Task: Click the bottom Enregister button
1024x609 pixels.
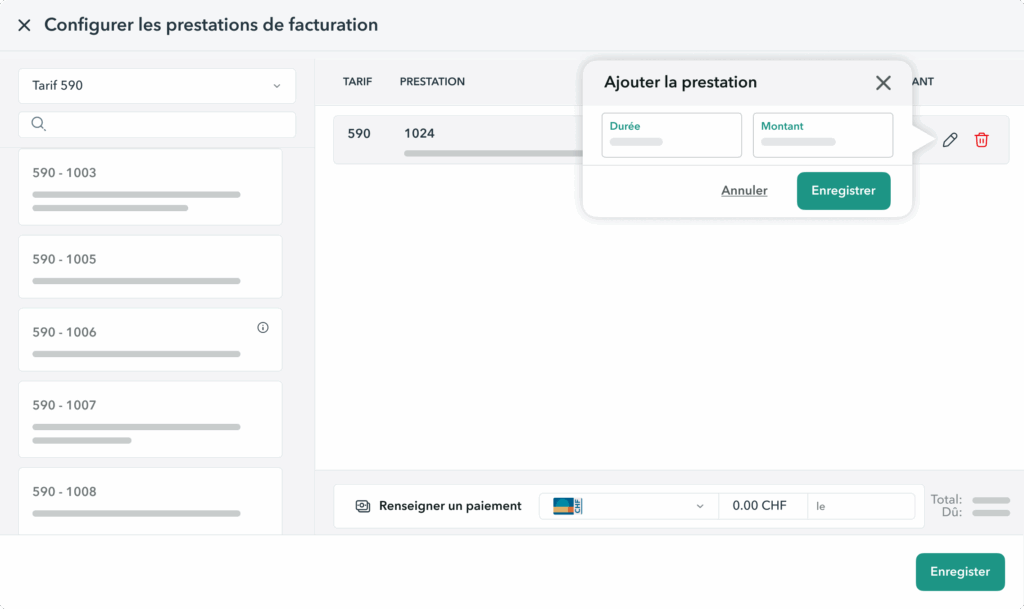Action: coord(960,572)
